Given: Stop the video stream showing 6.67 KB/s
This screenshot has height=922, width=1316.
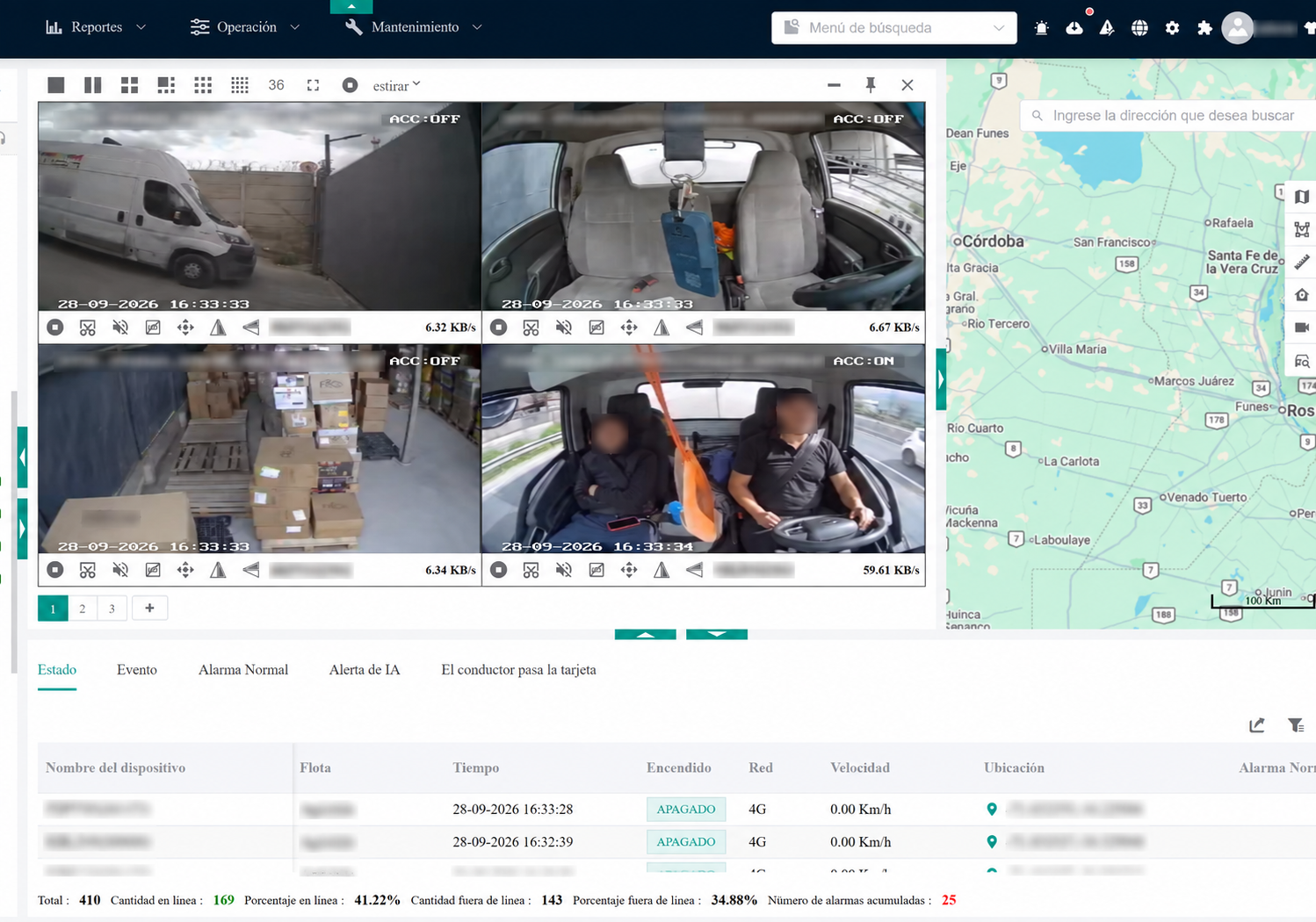Looking at the screenshot, I should tap(499, 328).
